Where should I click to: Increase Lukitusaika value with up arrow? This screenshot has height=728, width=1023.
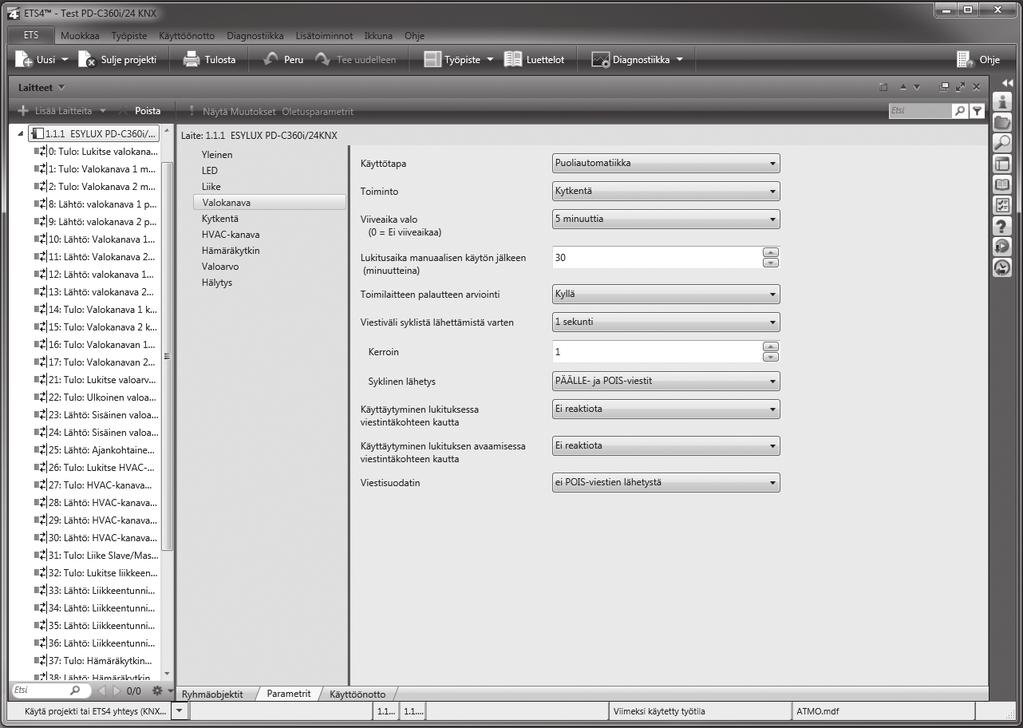click(x=771, y=252)
